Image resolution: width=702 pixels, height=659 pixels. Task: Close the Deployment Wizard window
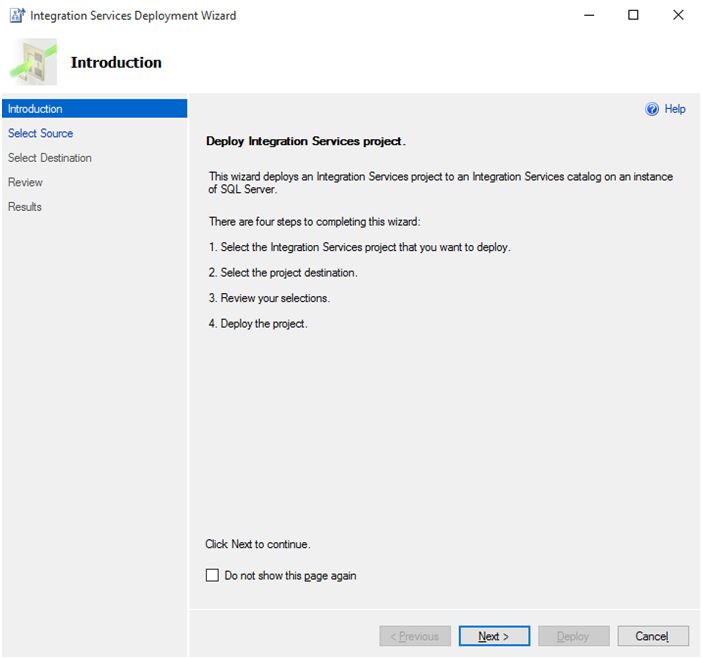click(x=678, y=15)
